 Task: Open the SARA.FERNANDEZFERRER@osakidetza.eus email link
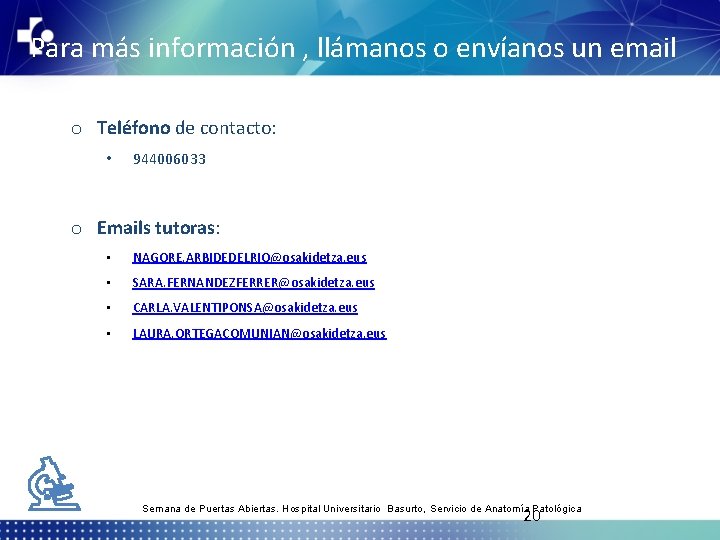pyautogui.click(x=253, y=282)
